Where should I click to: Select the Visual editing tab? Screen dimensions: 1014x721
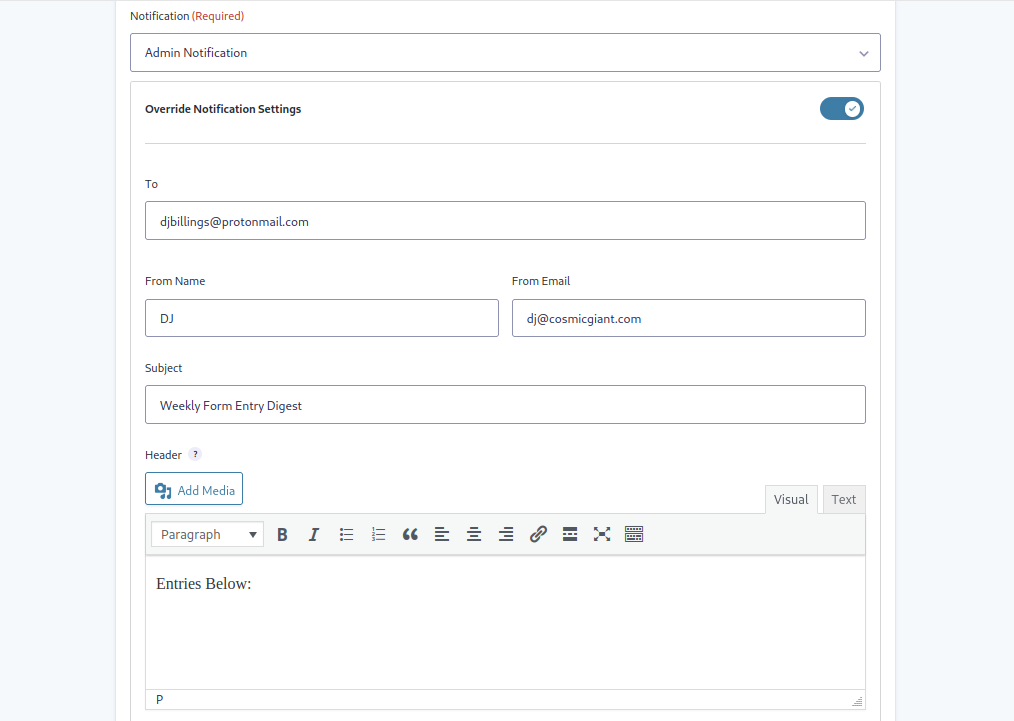[x=791, y=499]
